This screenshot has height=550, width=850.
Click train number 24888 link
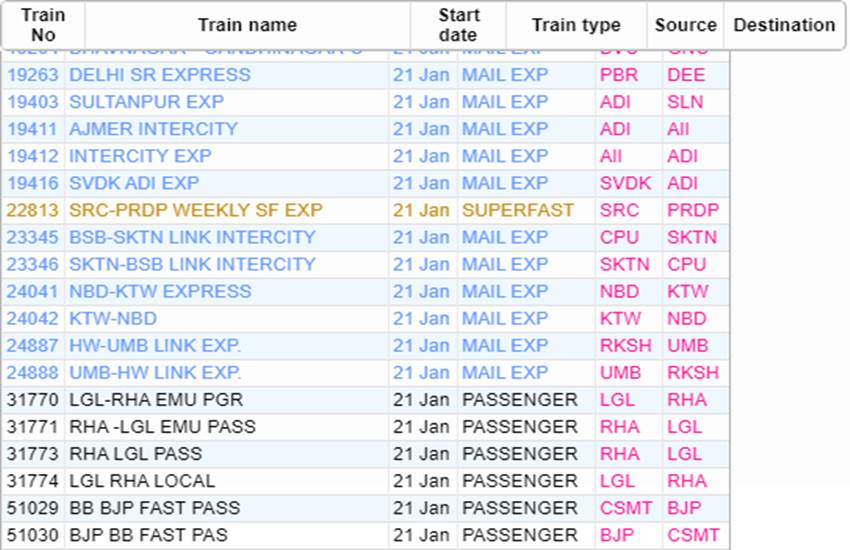(33, 372)
